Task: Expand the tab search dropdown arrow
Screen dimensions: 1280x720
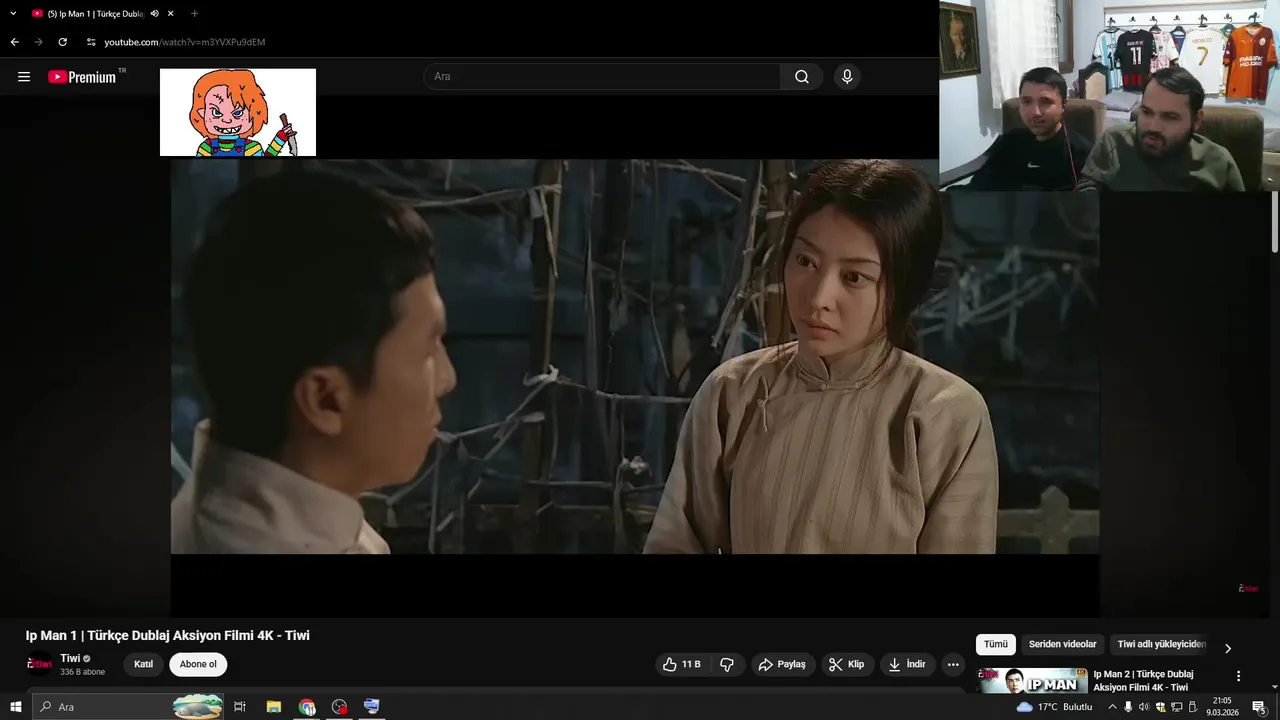Action: 13,14
